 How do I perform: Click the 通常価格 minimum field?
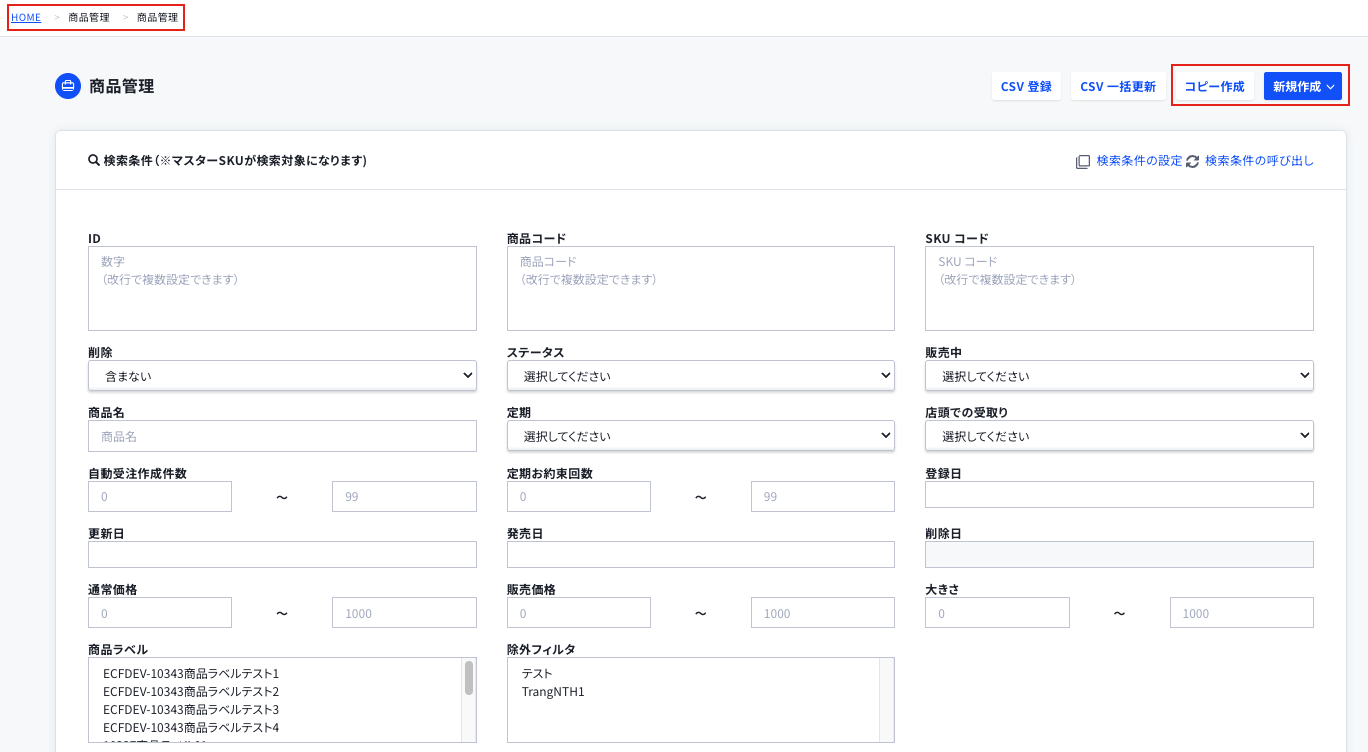click(x=160, y=613)
